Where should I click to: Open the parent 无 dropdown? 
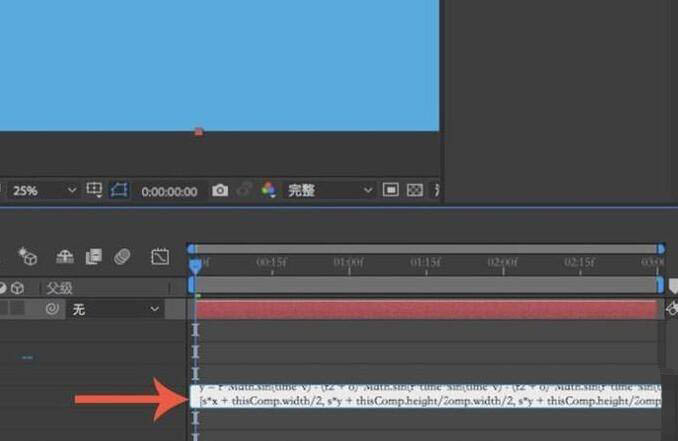click(x=115, y=309)
